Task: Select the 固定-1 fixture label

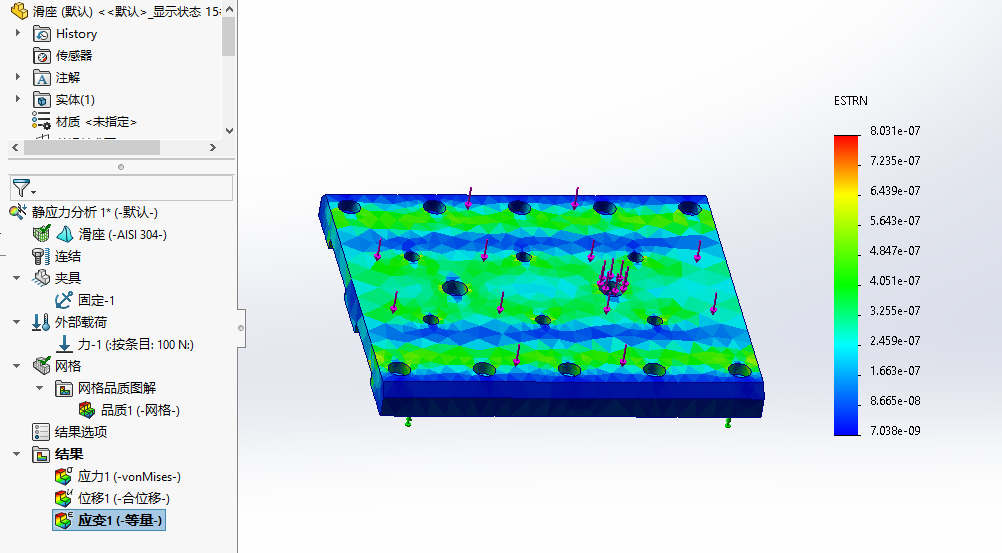Action: click(x=96, y=300)
